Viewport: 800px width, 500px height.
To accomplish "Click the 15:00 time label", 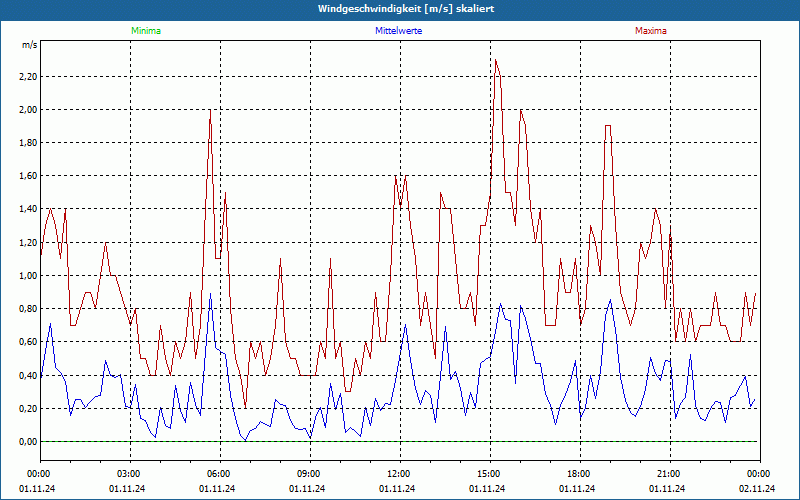I will [490, 473].
